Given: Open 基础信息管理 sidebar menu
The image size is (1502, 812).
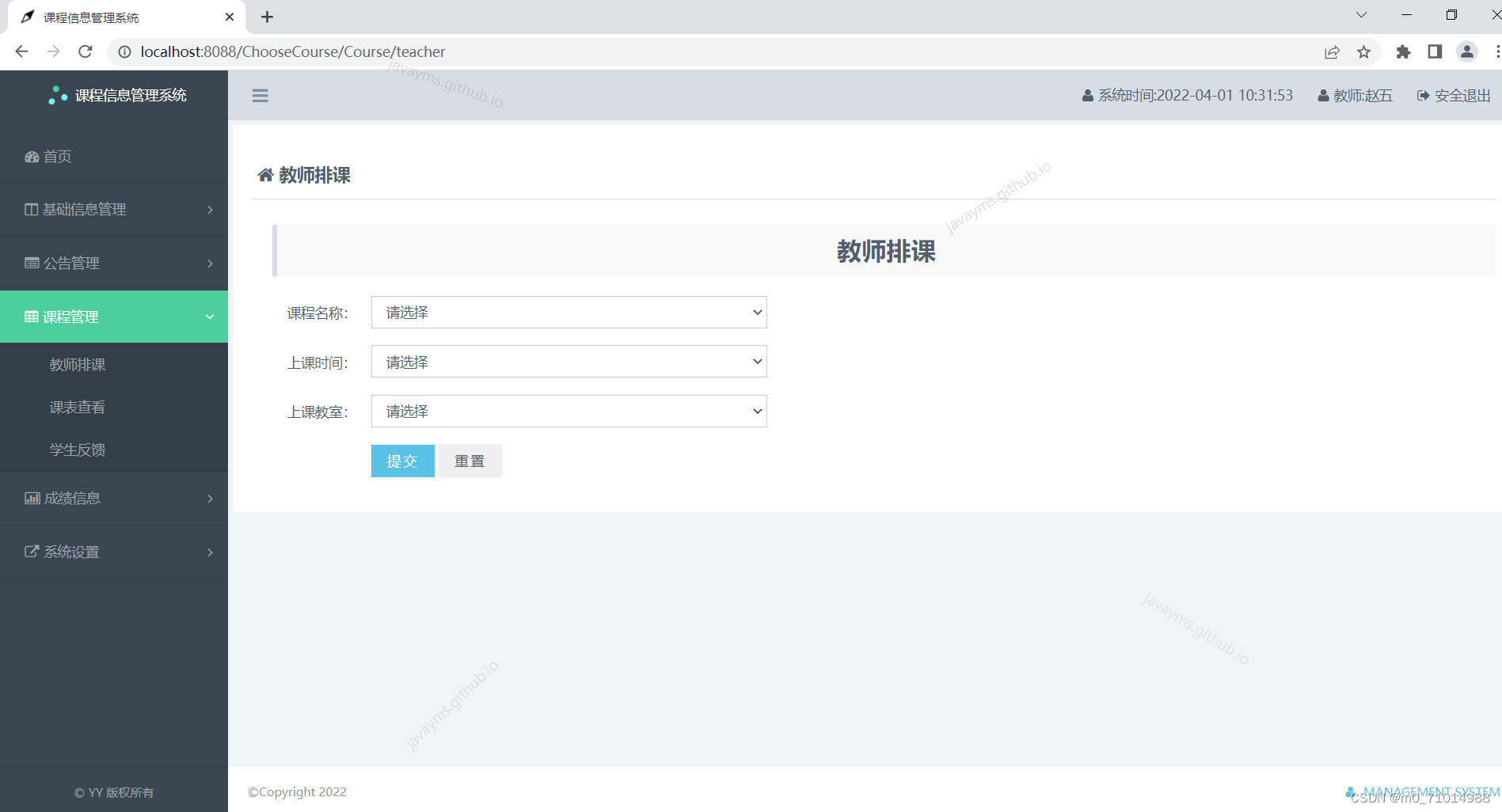Looking at the screenshot, I should (x=114, y=210).
